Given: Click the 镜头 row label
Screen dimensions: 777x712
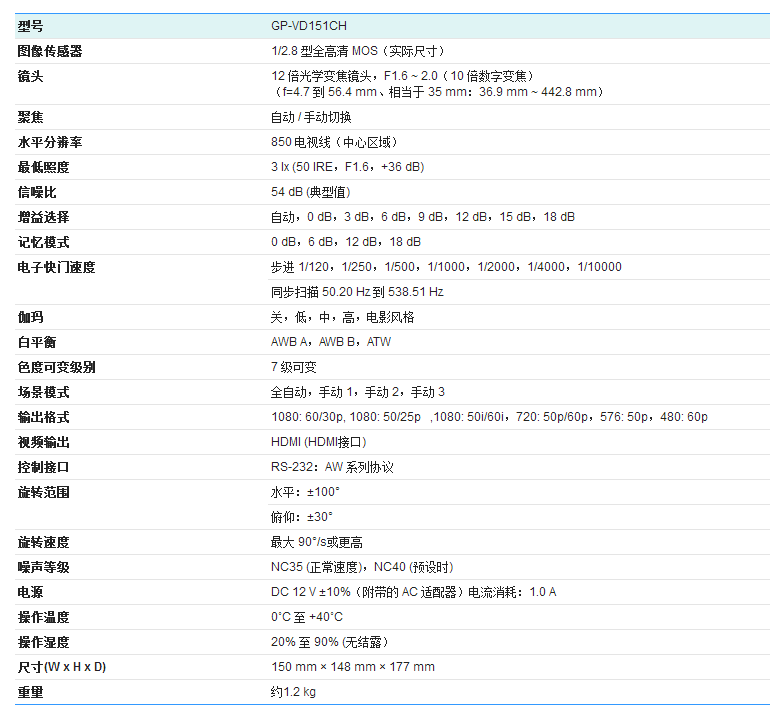Looking at the screenshot, I should (x=30, y=76).
